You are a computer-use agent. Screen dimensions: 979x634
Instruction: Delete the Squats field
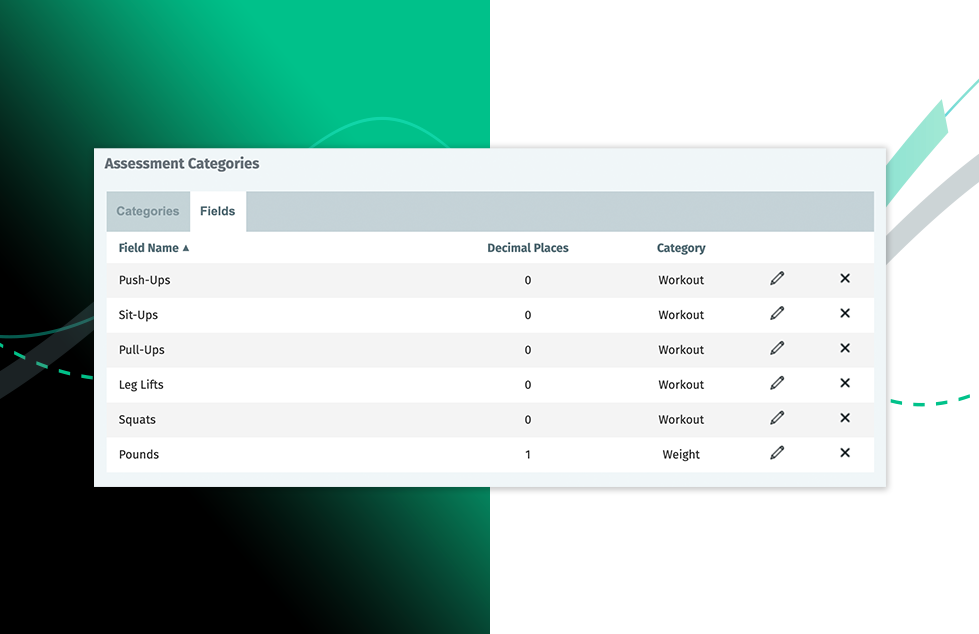click(x=845, y=418)
